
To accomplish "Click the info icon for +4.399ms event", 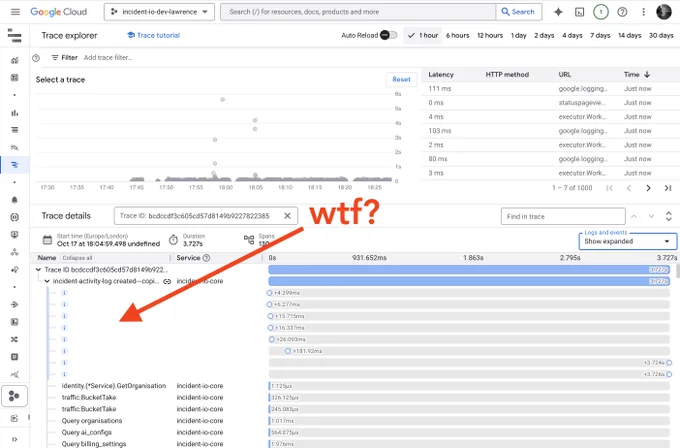I will 64,293.
